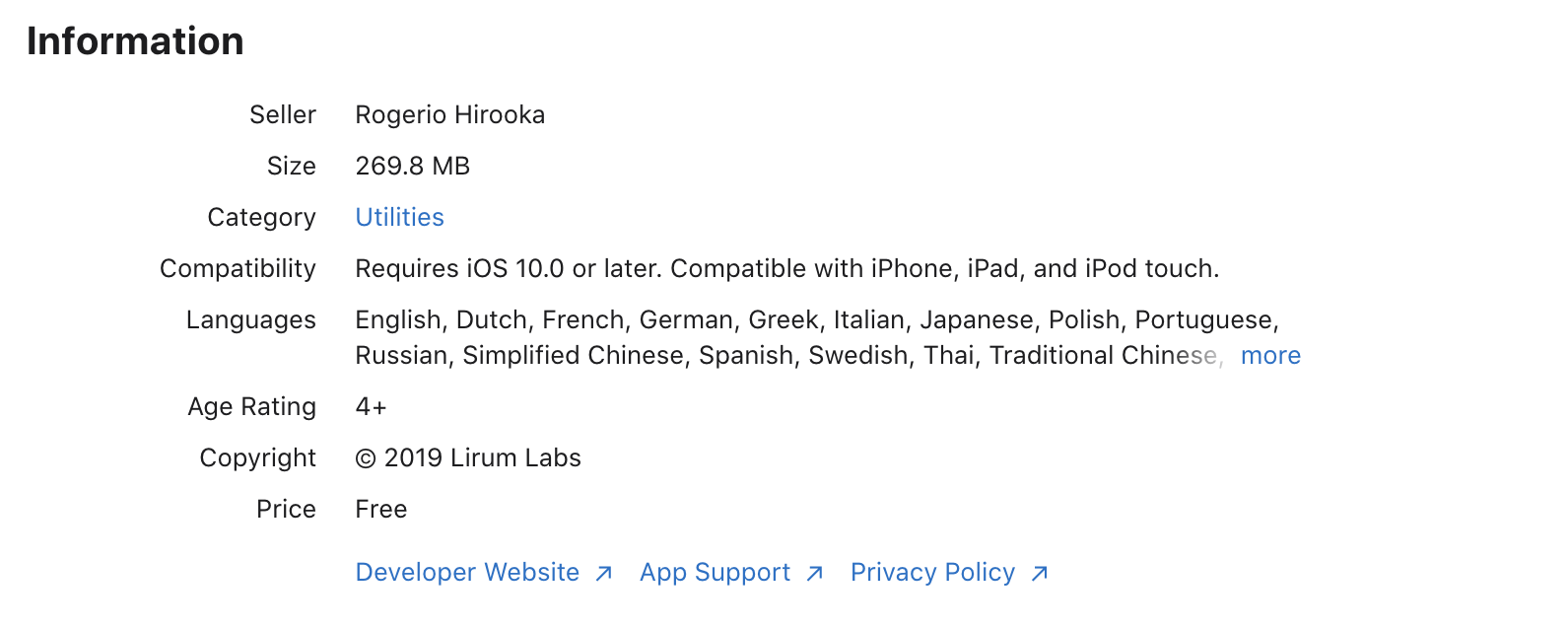This screenshot has width=1568, height=630.
Task: Click the Compatibility label
Action: coord(238,268)
